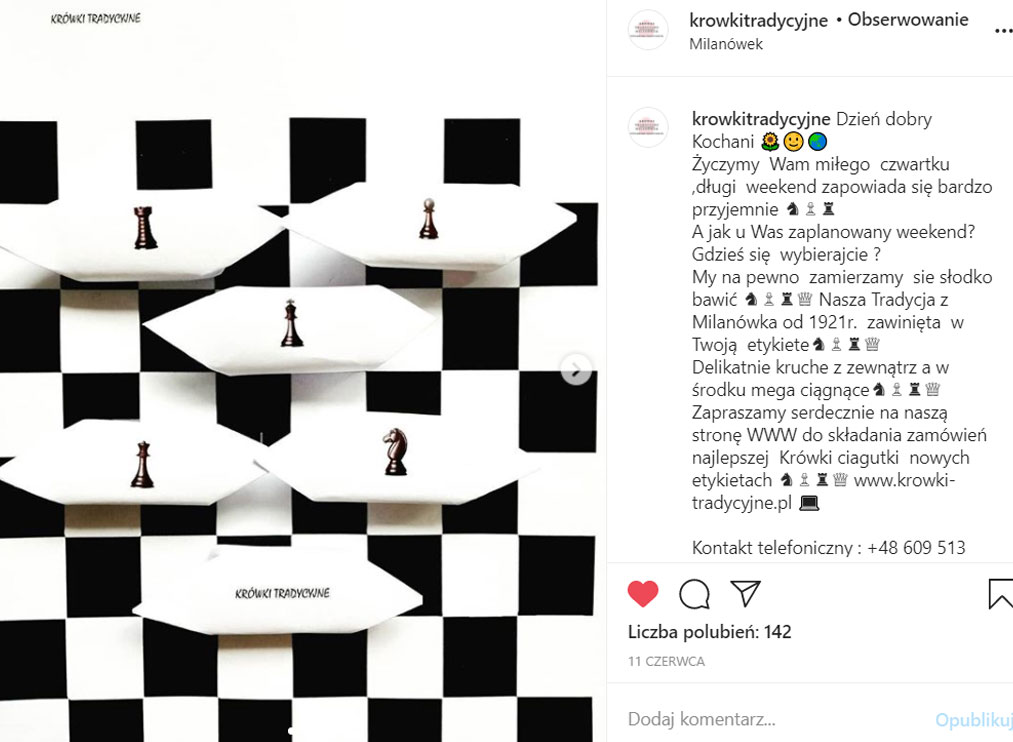Submit comment with the Opublikuj button
Screen dimensions: 1013x742
[x=974, y=719]
